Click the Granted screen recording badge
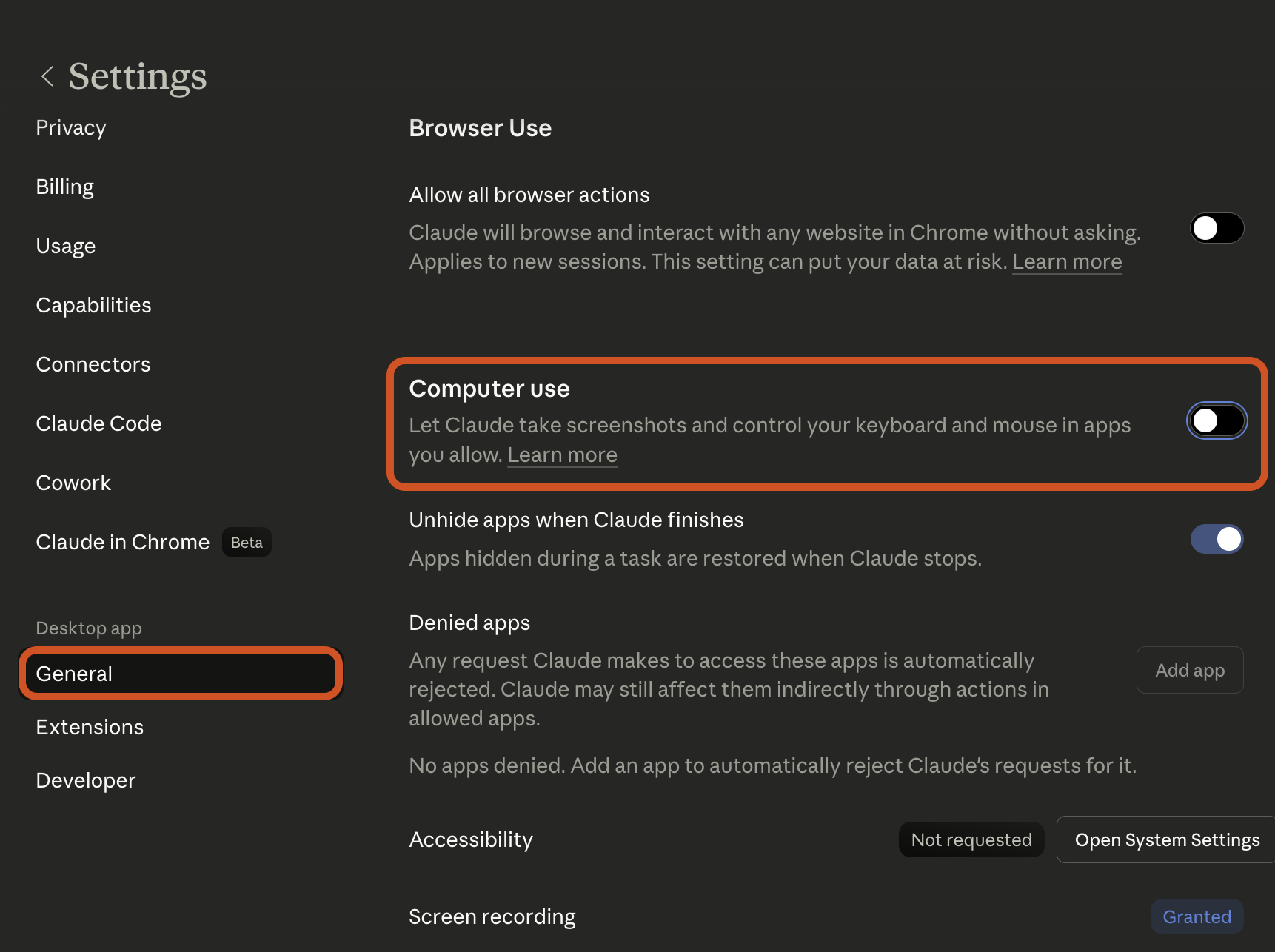Viewport: 1275px width, 952px height. 1196,916
